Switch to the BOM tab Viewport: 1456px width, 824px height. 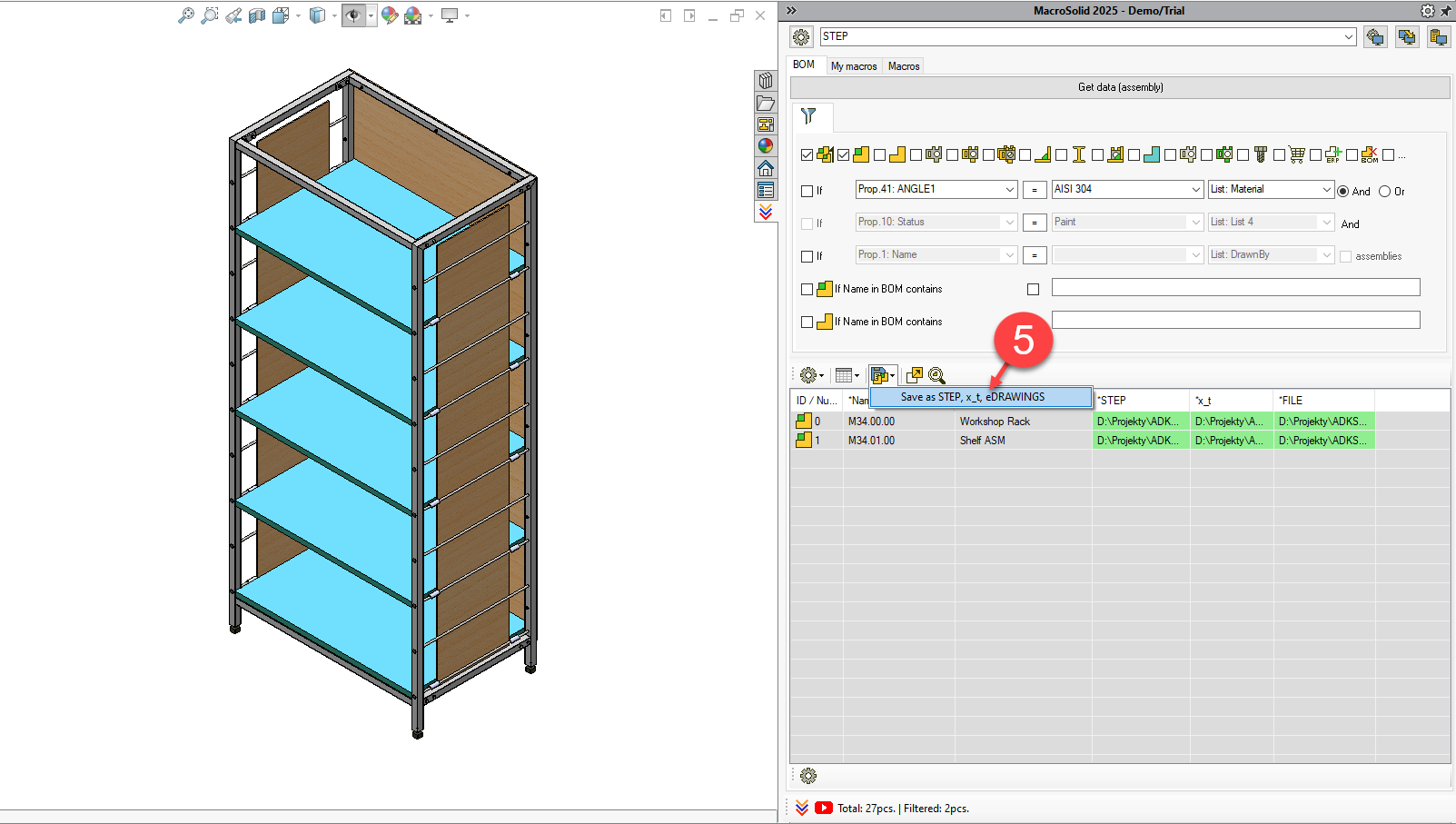pyautogui.click(x=804, y=65)
